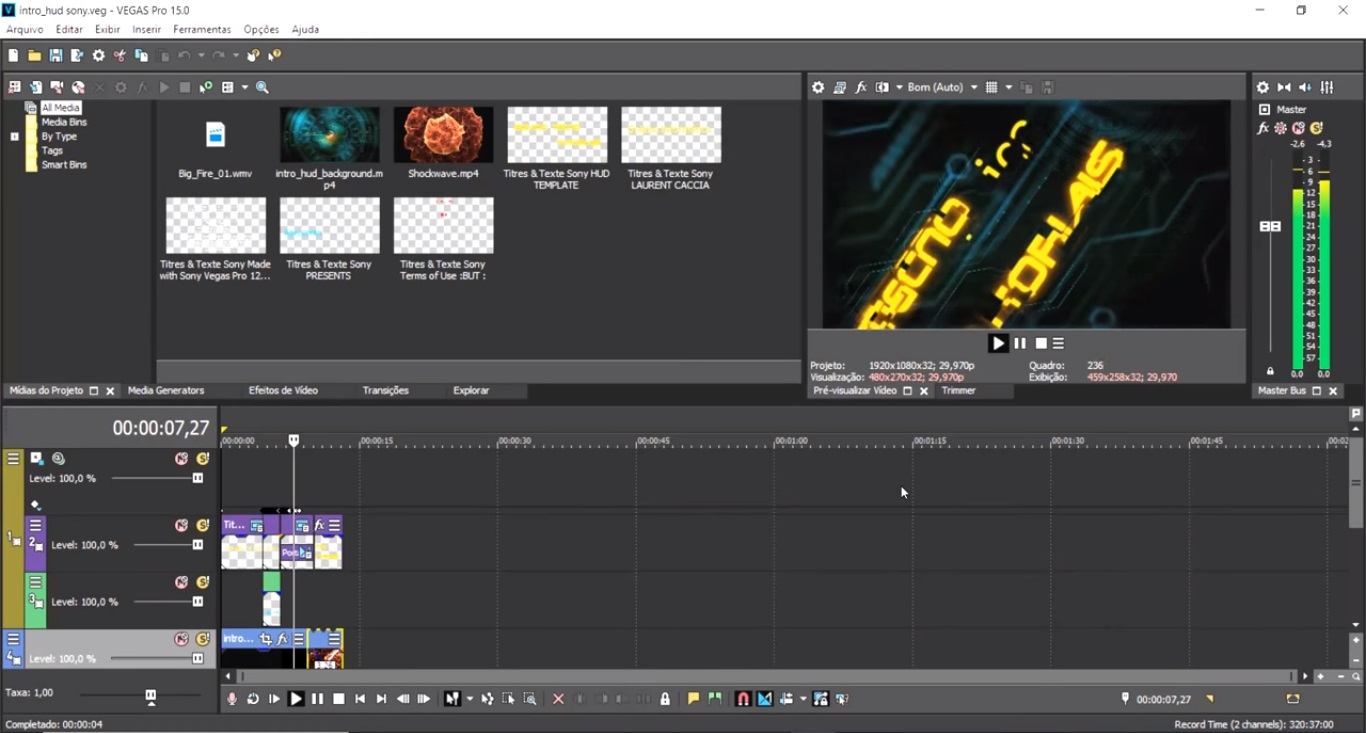Image resolution: width=1366 pixels, height=733 pixels.
Task: Click the Record microphone button in transport
Action: 232,699
